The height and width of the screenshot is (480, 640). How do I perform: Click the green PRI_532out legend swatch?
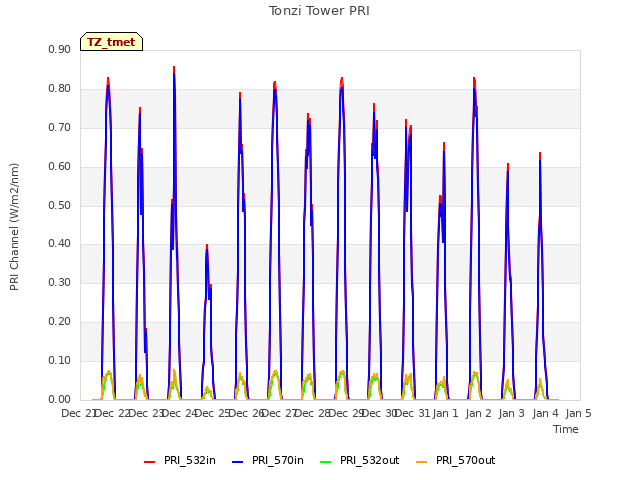tap(326, 462)
